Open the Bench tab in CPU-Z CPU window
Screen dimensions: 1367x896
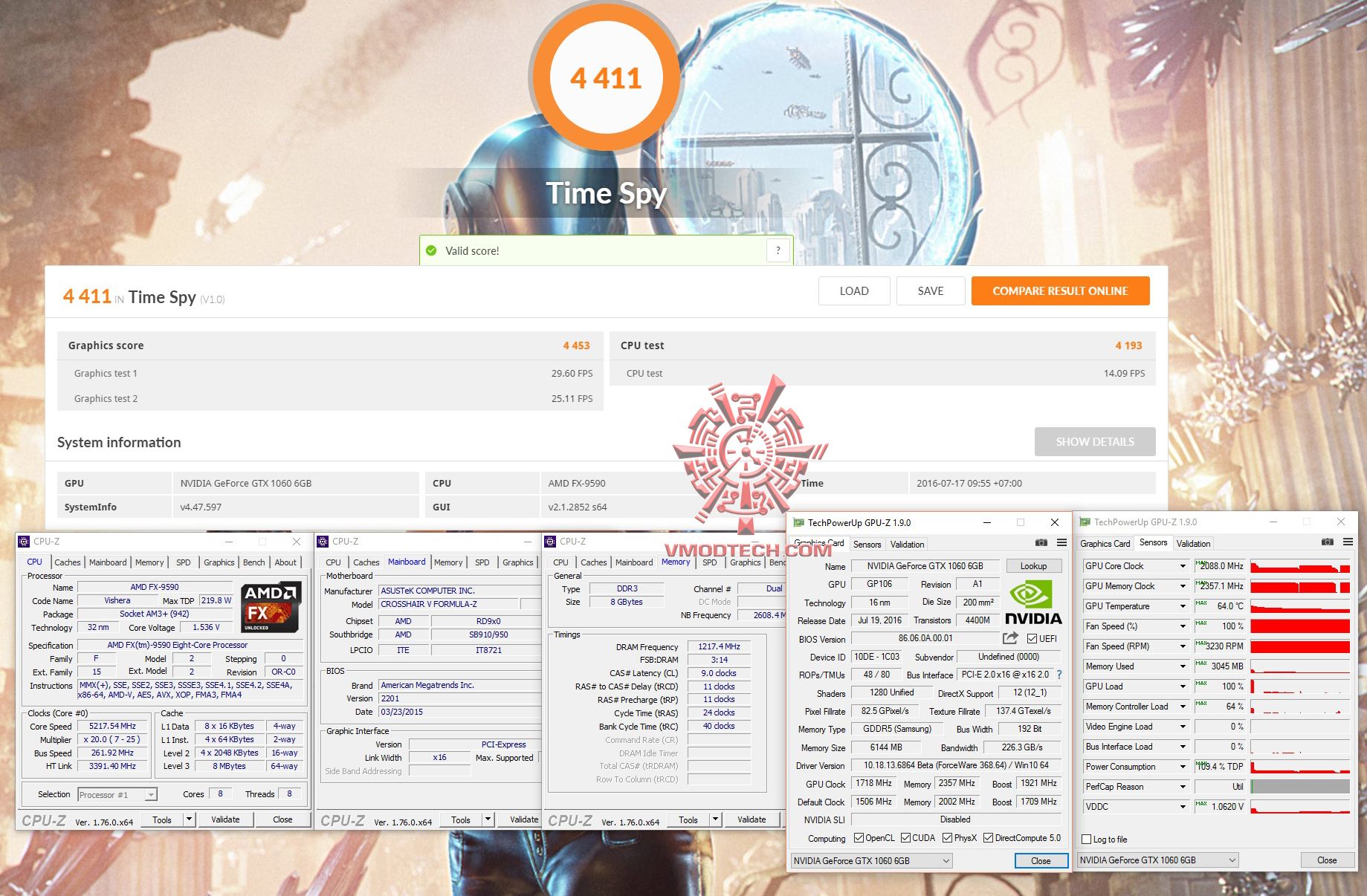click(254, 562)
